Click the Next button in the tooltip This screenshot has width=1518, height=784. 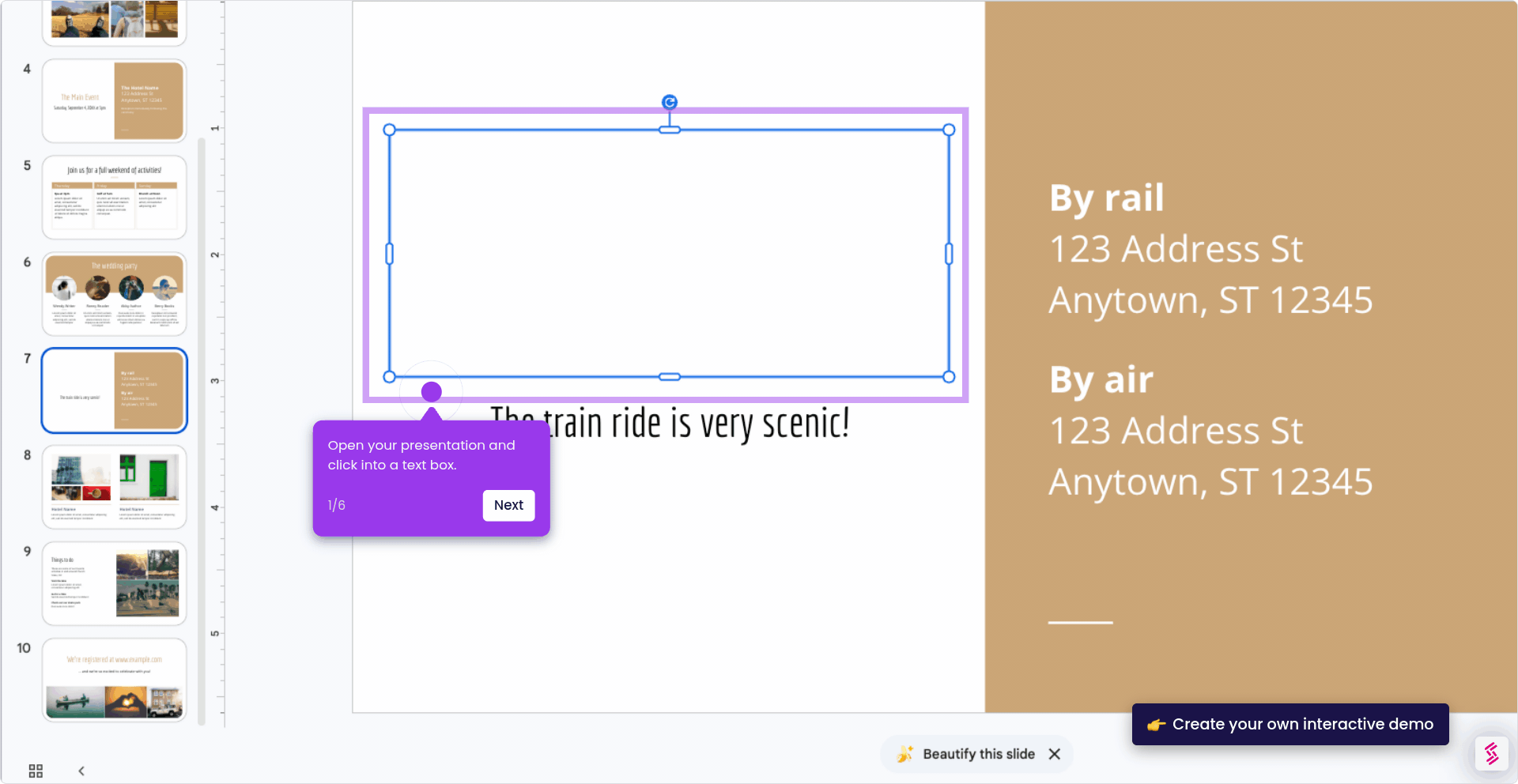tap(508, 505)
